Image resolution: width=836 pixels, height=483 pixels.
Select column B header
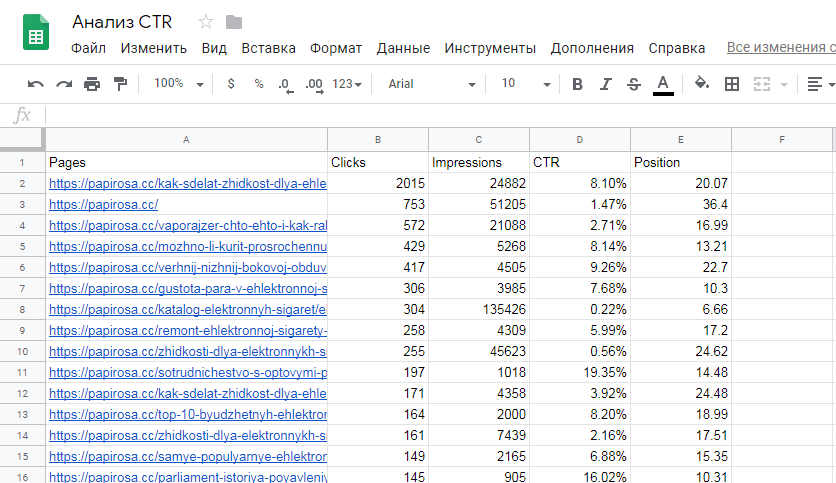coord(377,140)
